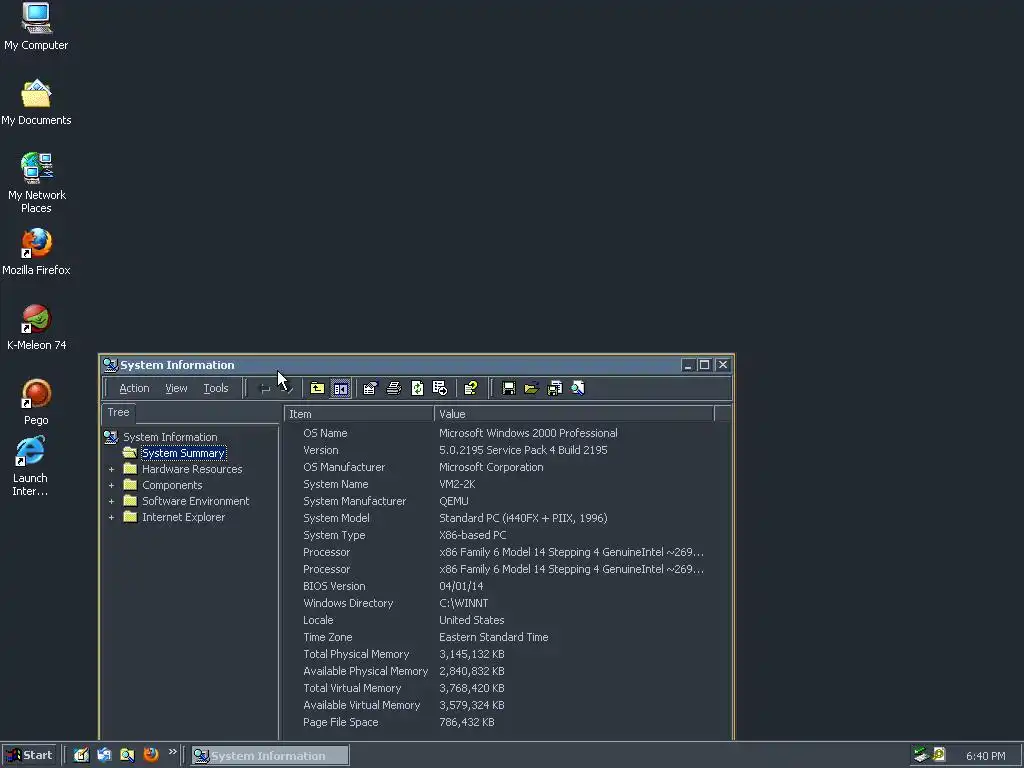The image size is (1024, 768).
Task: Expand the Internet Explorer tree node
Action: click(x=111, y=517)
